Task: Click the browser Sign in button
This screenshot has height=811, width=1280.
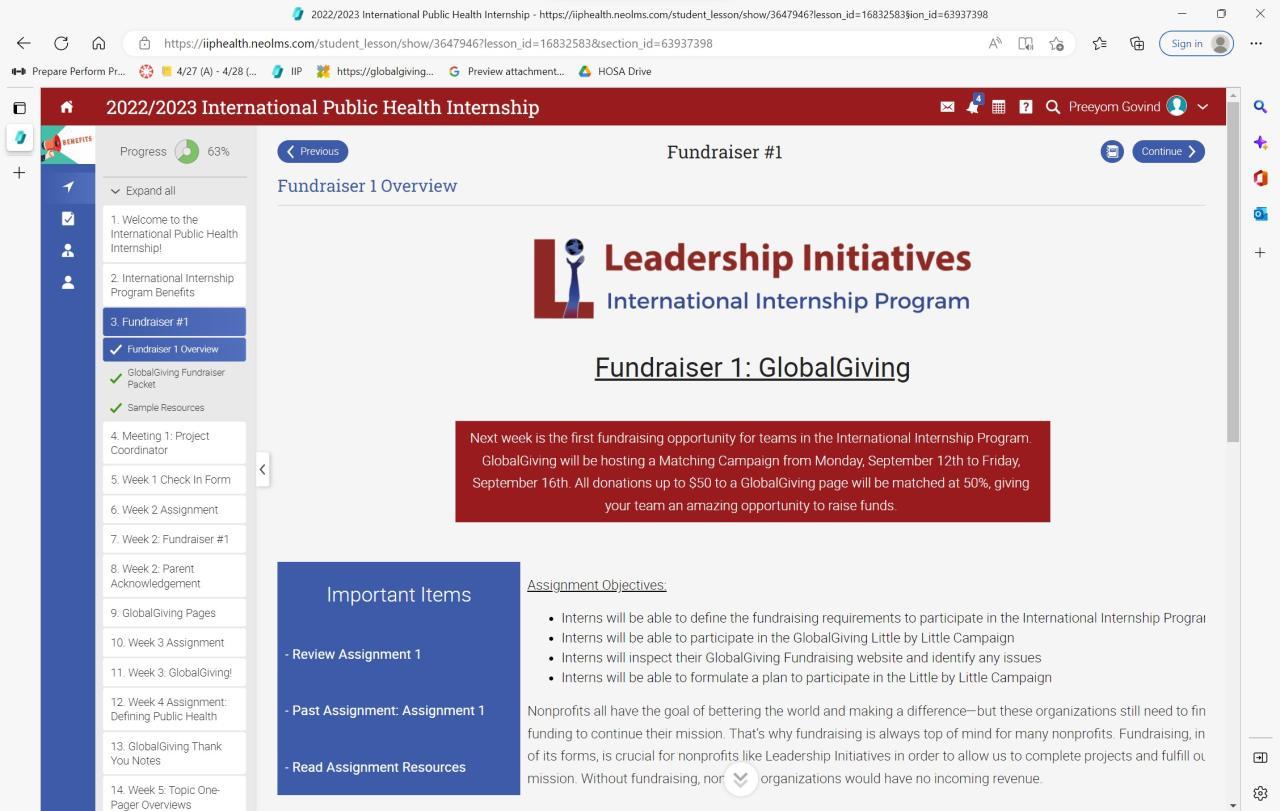Action: 1196,43
